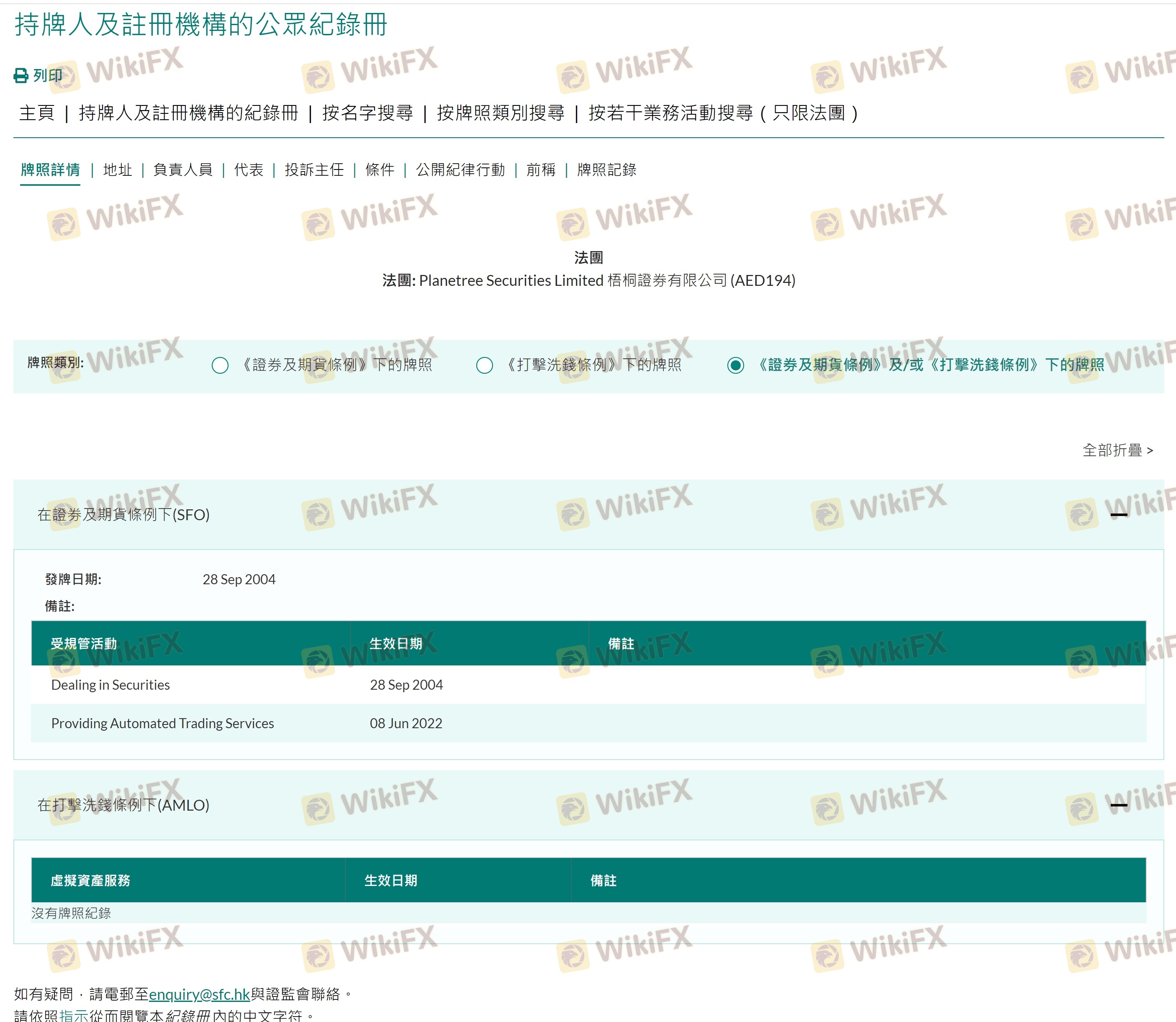Open the 牌照記錄 tab
The height and width of the screenshot is (1022, 1176).
(x=606, y=170)
